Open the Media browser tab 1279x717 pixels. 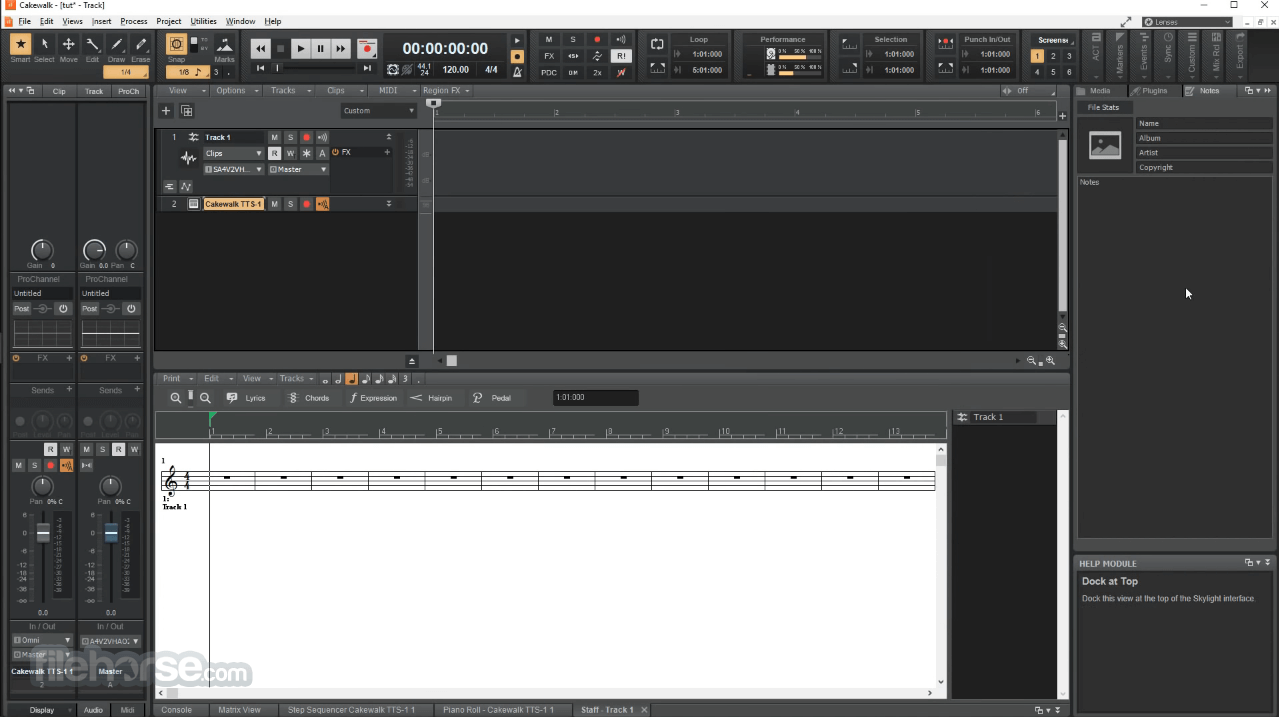tap(1100, 91)
